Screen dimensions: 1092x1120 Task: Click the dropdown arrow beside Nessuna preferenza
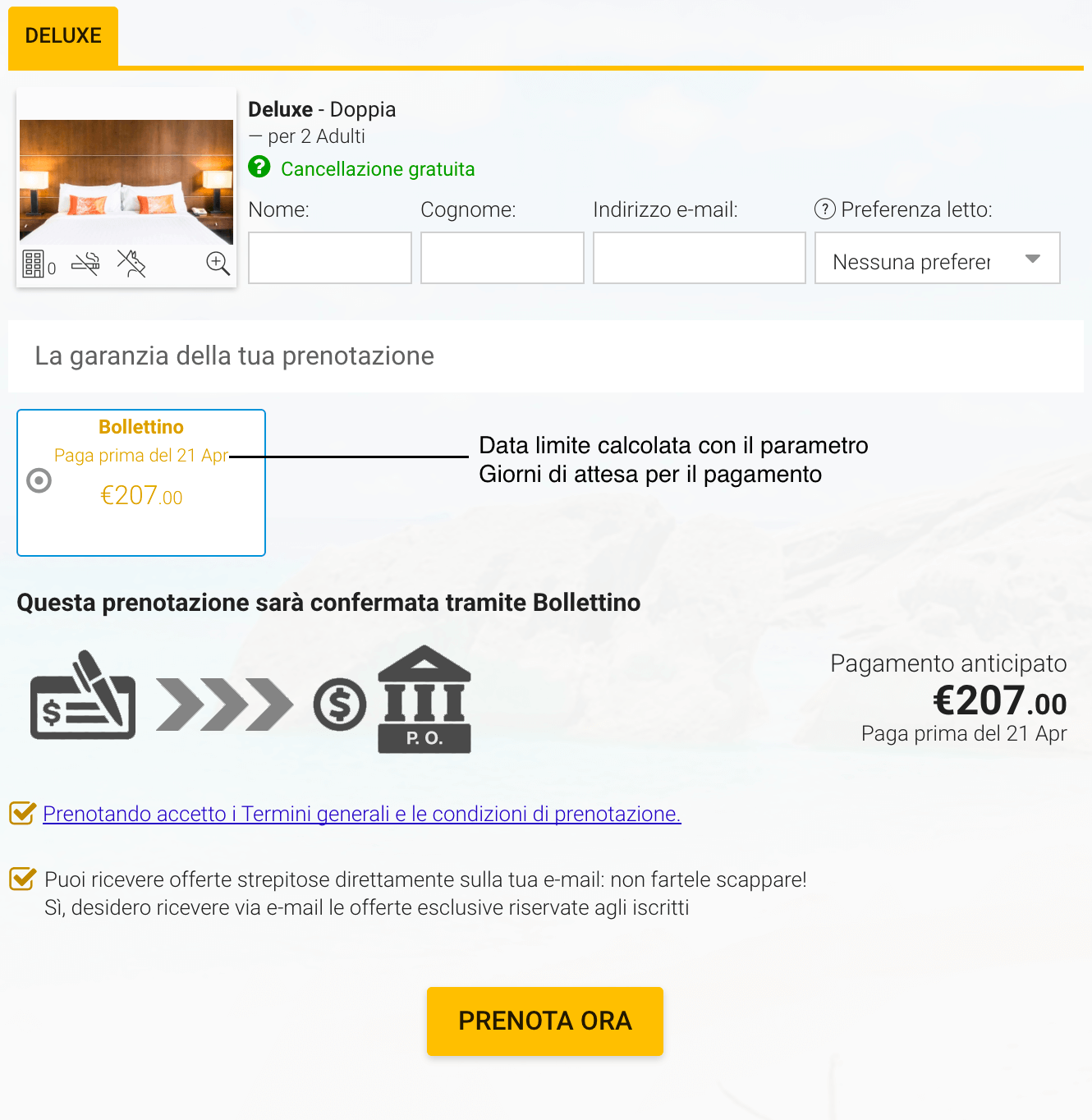click(1033, 259)
